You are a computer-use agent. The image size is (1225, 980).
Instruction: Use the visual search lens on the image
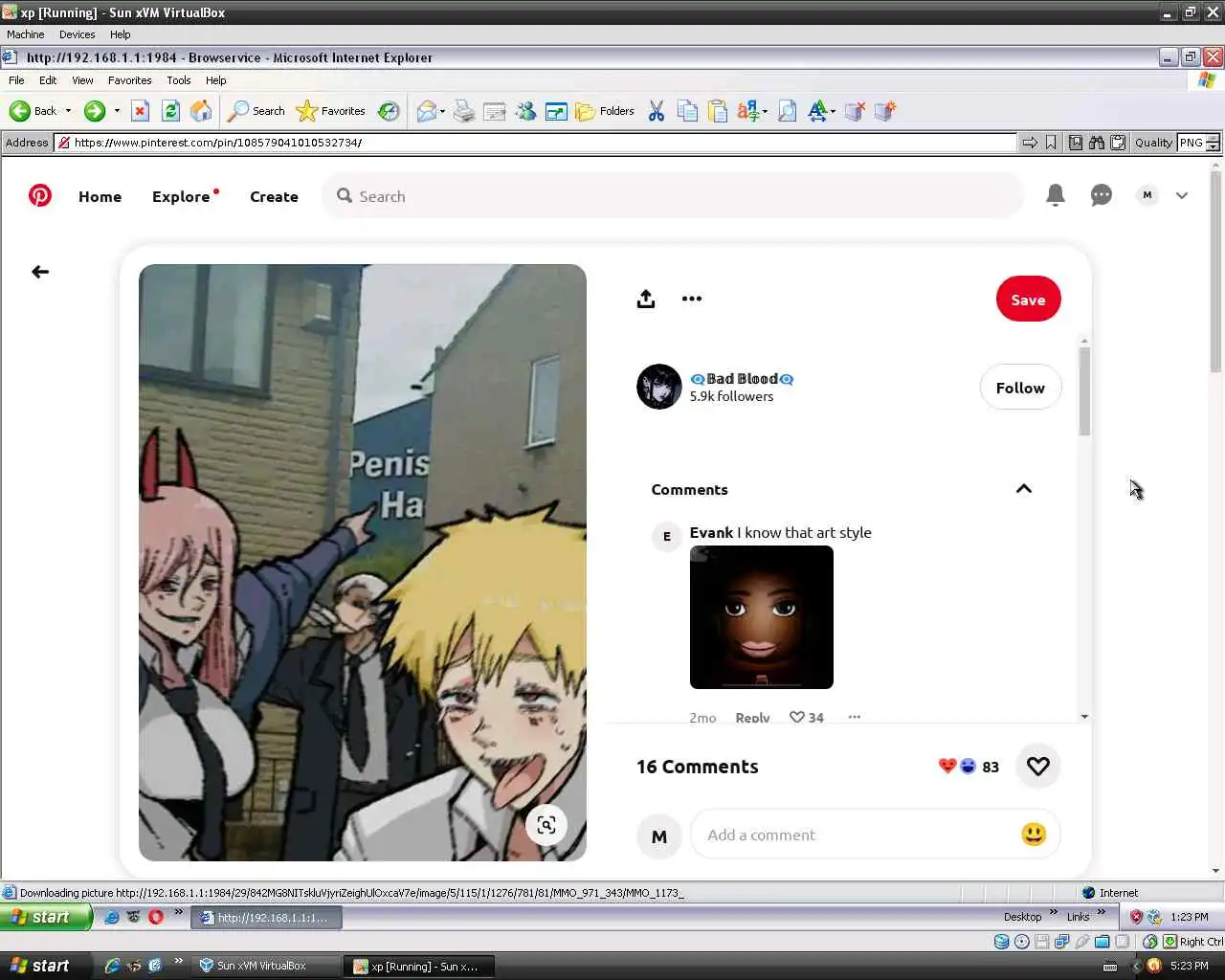pos(546,825)
